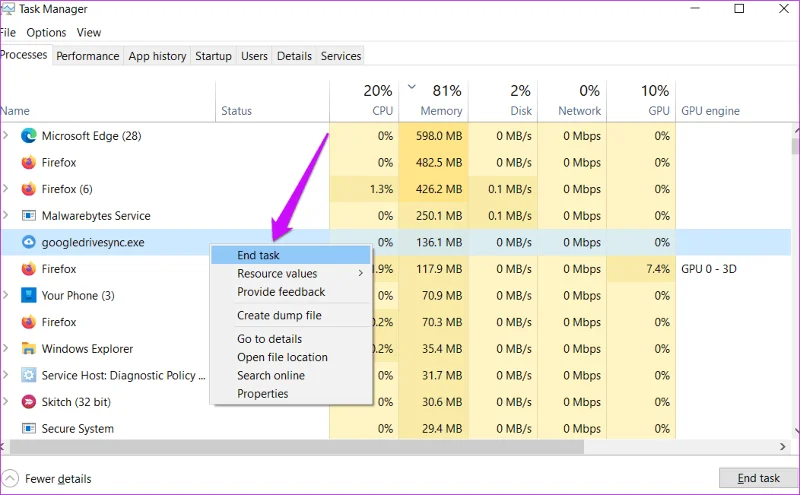Sort by the CPU column header
Screen dimensions: 800x495
coord(364,101)
